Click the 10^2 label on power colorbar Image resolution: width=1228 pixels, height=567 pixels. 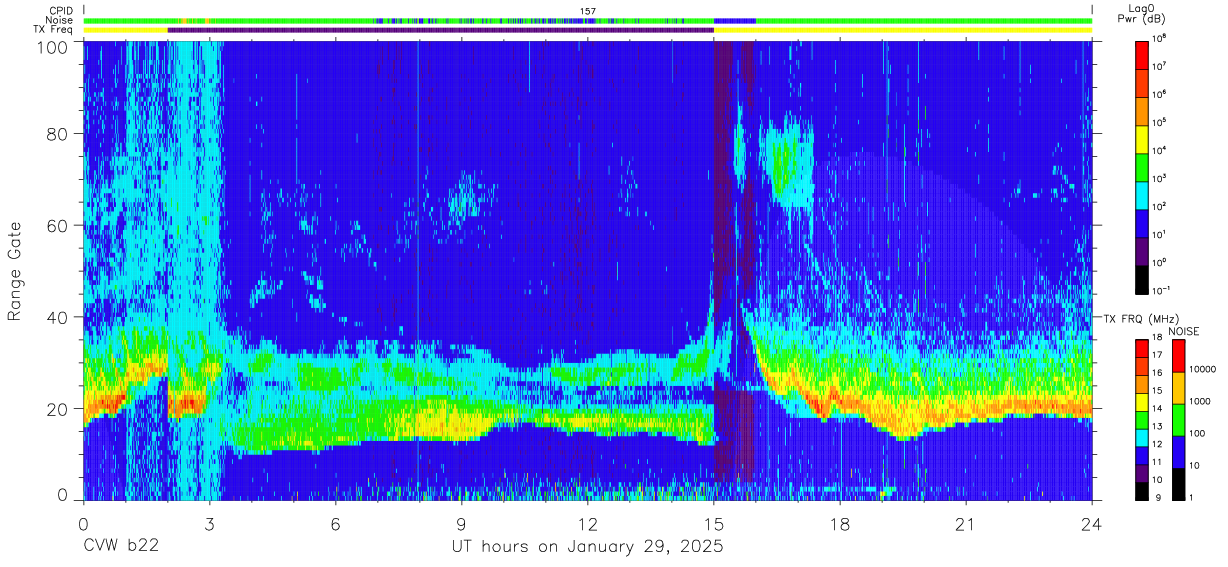click(1160, 206)
